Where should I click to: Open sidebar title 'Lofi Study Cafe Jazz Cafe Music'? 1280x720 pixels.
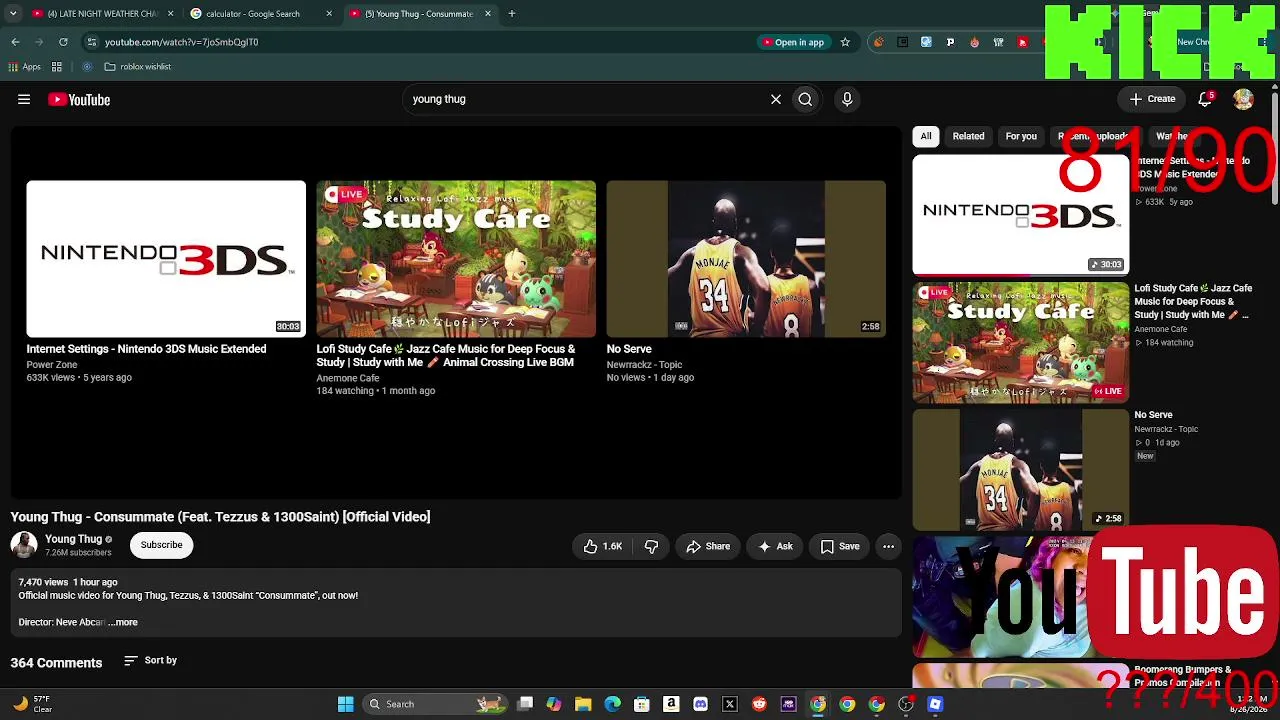click(x=1193, y=301)
